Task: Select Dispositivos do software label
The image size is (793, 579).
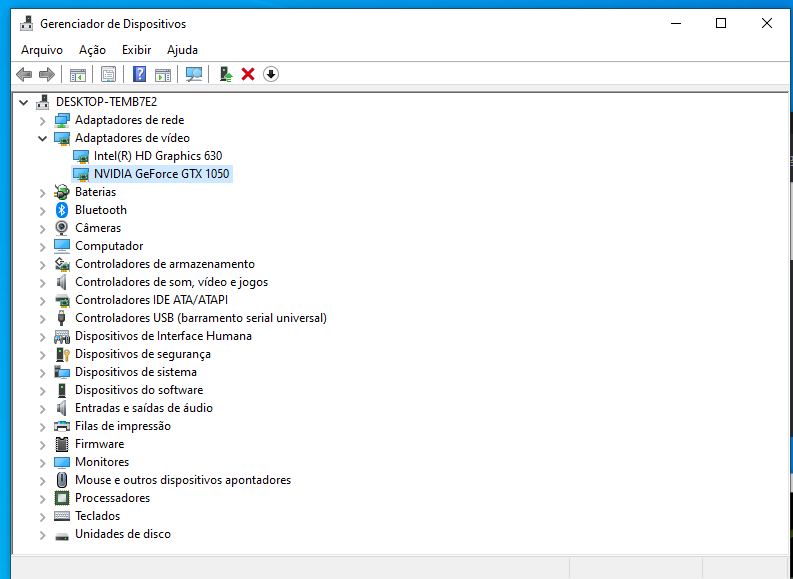Action: 139,390
